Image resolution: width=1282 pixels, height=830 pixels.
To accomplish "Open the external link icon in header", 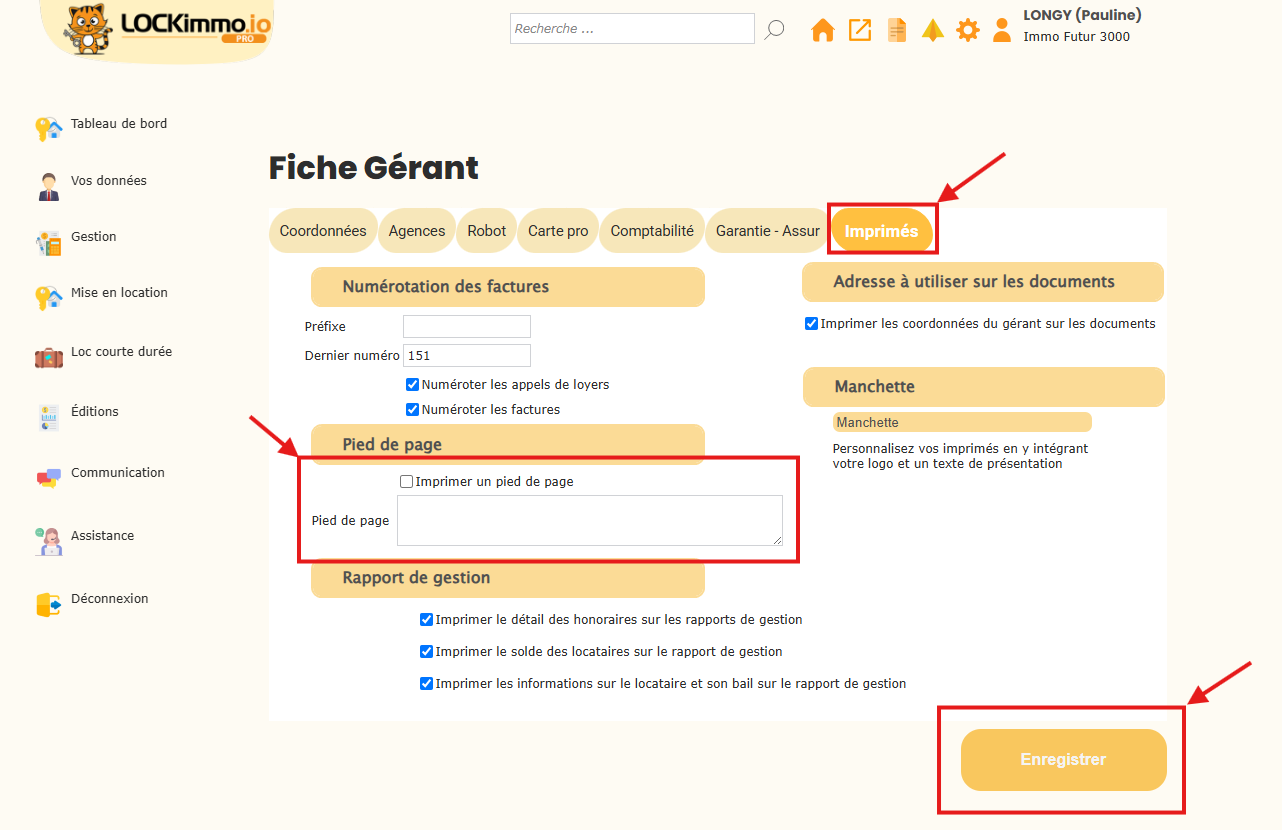I will tap(860, 30).
